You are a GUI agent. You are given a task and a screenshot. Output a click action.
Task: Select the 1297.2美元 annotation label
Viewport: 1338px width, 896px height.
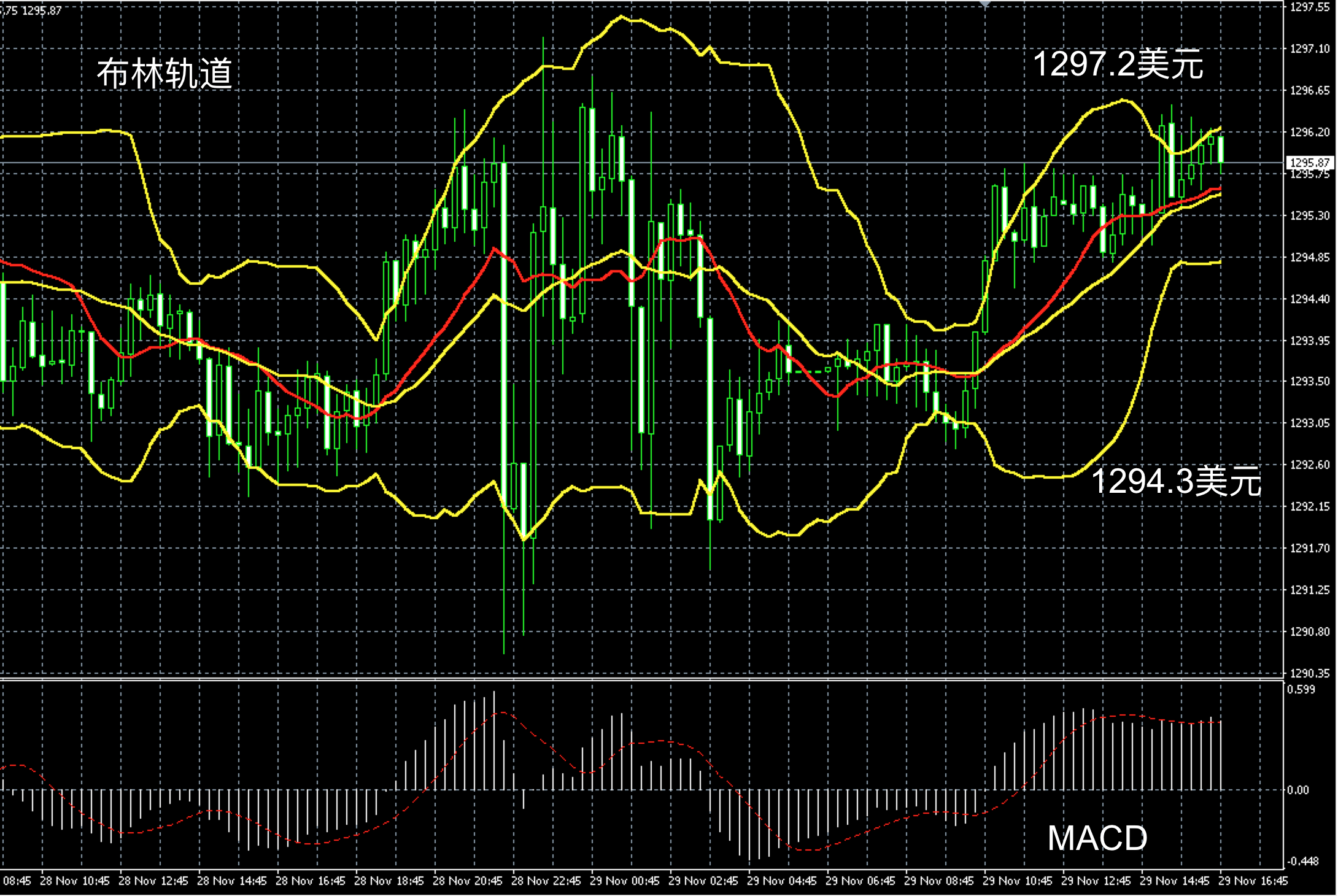pos(1118,64)
